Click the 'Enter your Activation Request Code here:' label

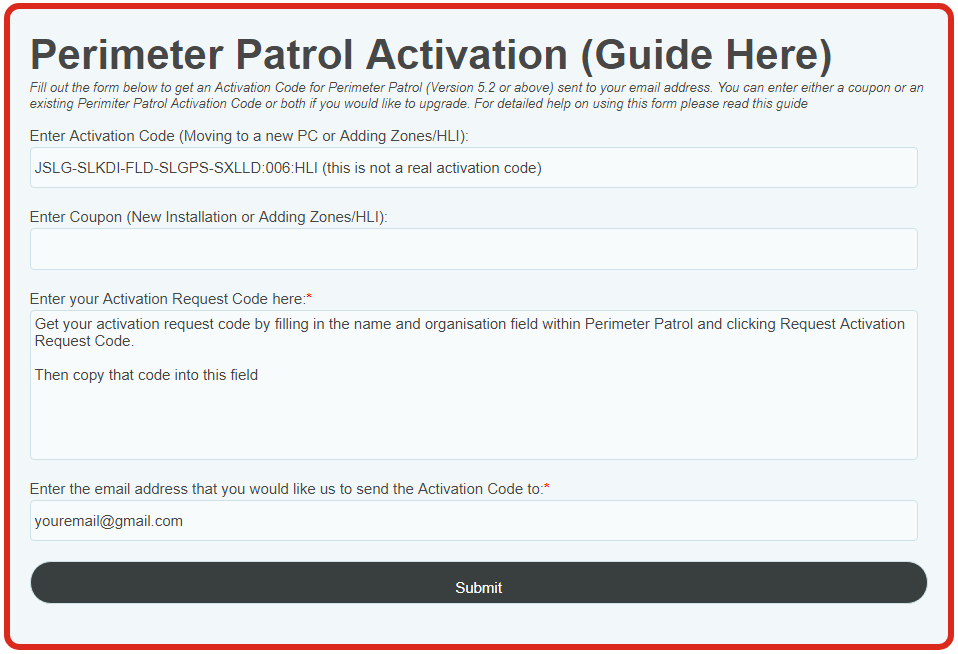[x=170, y=299]
